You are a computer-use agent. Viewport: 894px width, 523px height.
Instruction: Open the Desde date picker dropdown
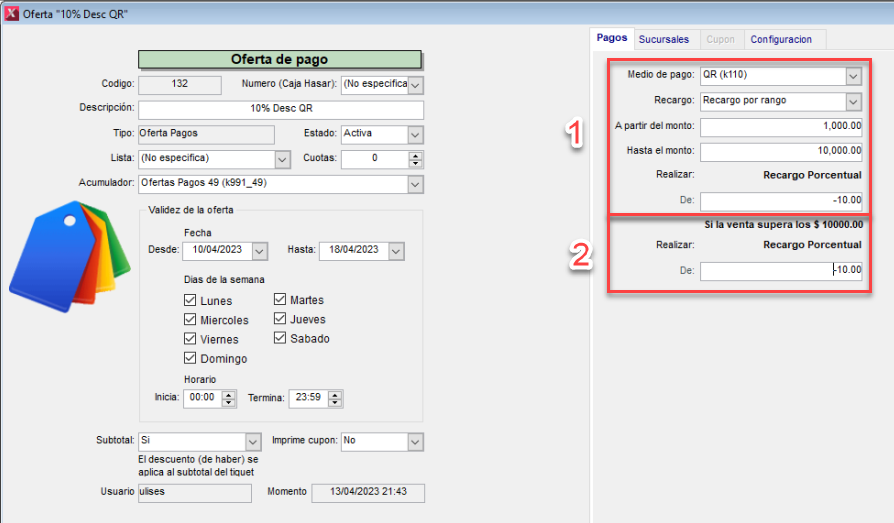(260, 251)
